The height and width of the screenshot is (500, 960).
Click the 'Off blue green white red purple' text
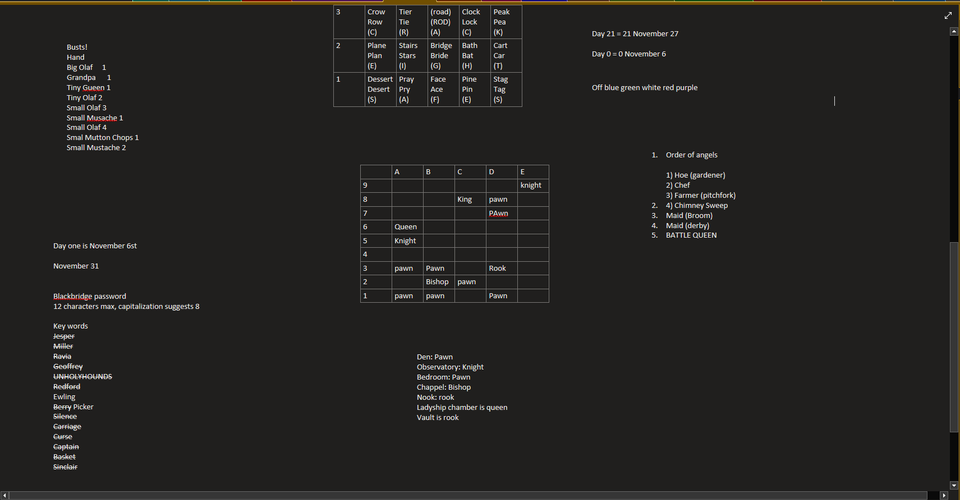point(644,88)
